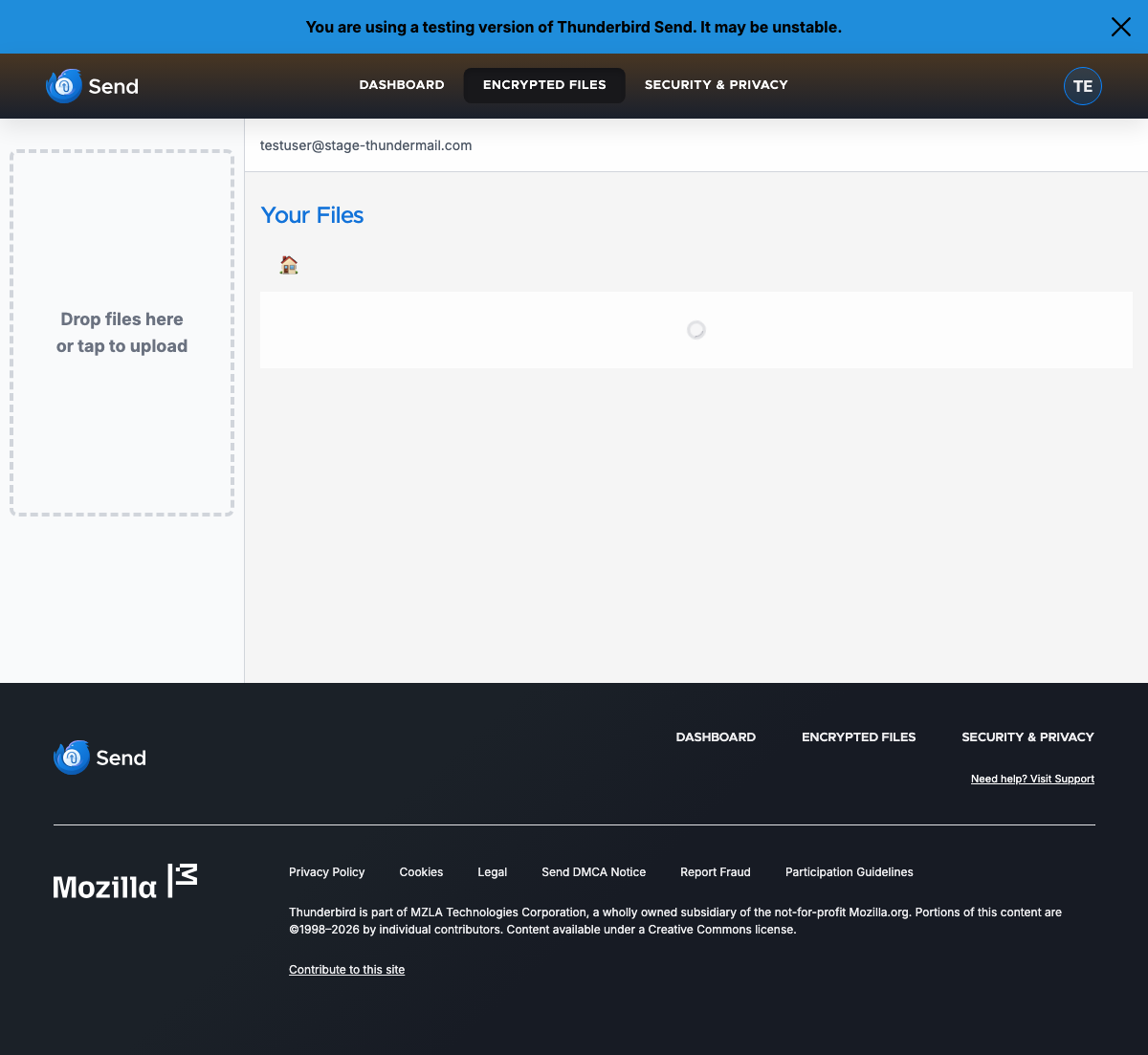Open Send DMCA Notice link

(x=593, y=872)
